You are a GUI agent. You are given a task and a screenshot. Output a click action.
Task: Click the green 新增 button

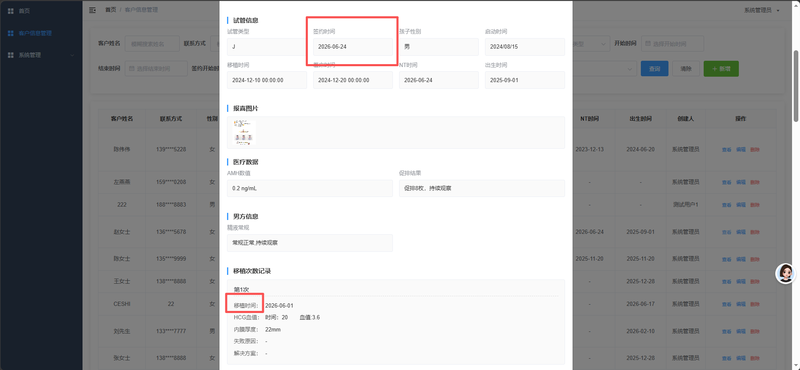click(721, 68)
